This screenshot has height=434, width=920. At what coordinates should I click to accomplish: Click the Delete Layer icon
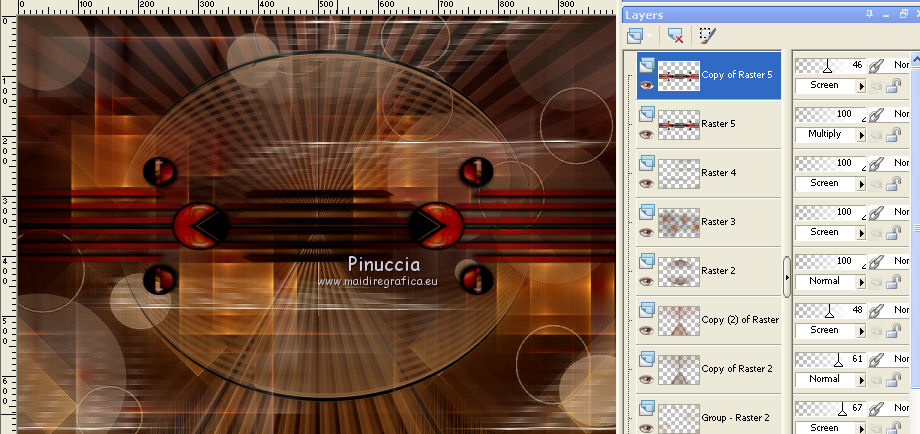pyautogui.click(x=675, y=36)
